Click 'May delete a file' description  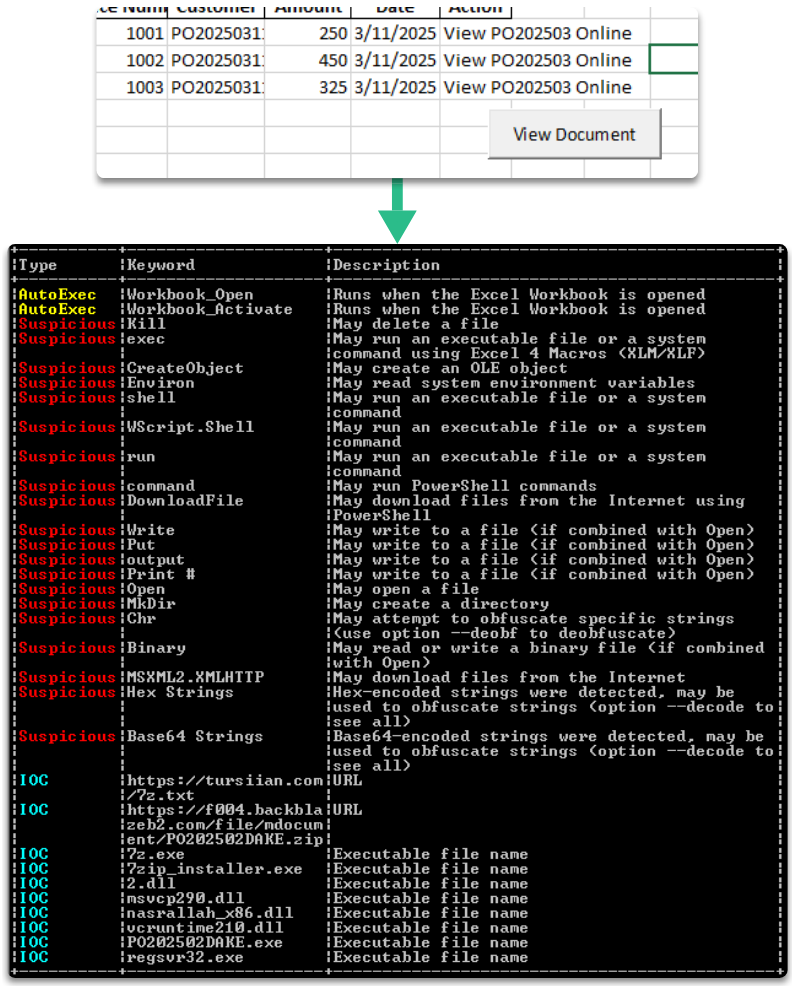click(x=416, y=324)
